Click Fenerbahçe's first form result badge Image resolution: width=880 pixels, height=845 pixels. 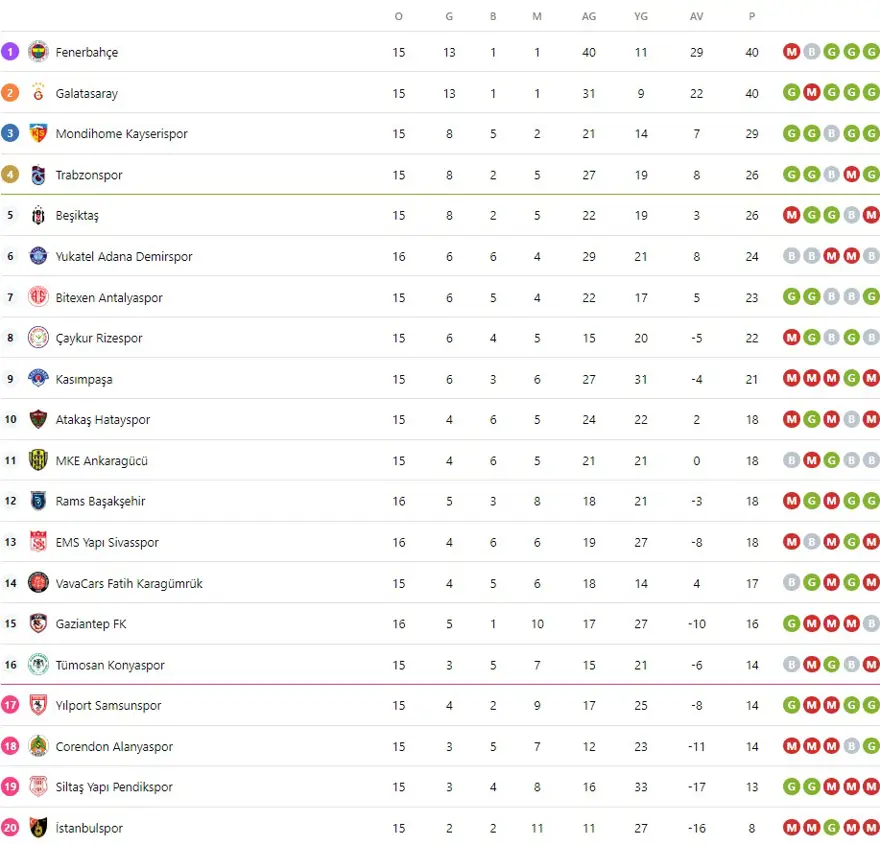[x=792, y=52]
